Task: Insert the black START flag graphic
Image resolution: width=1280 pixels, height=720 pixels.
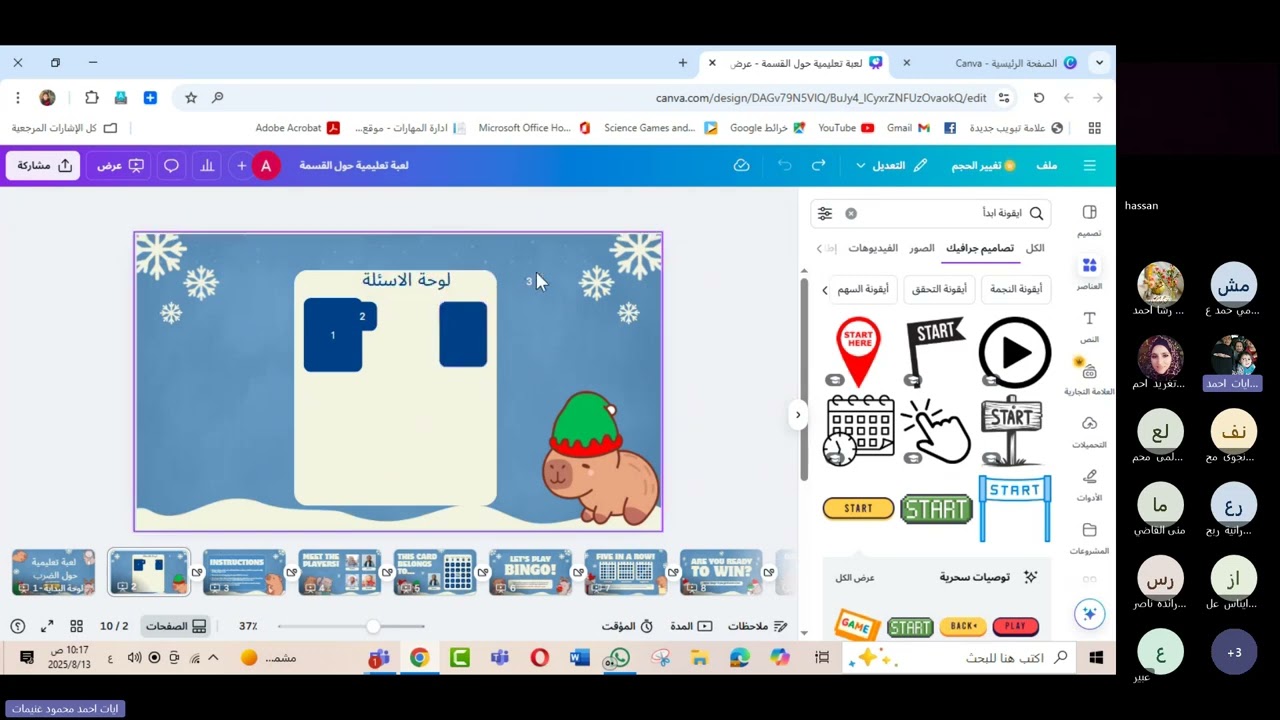Action: (935, 351)
